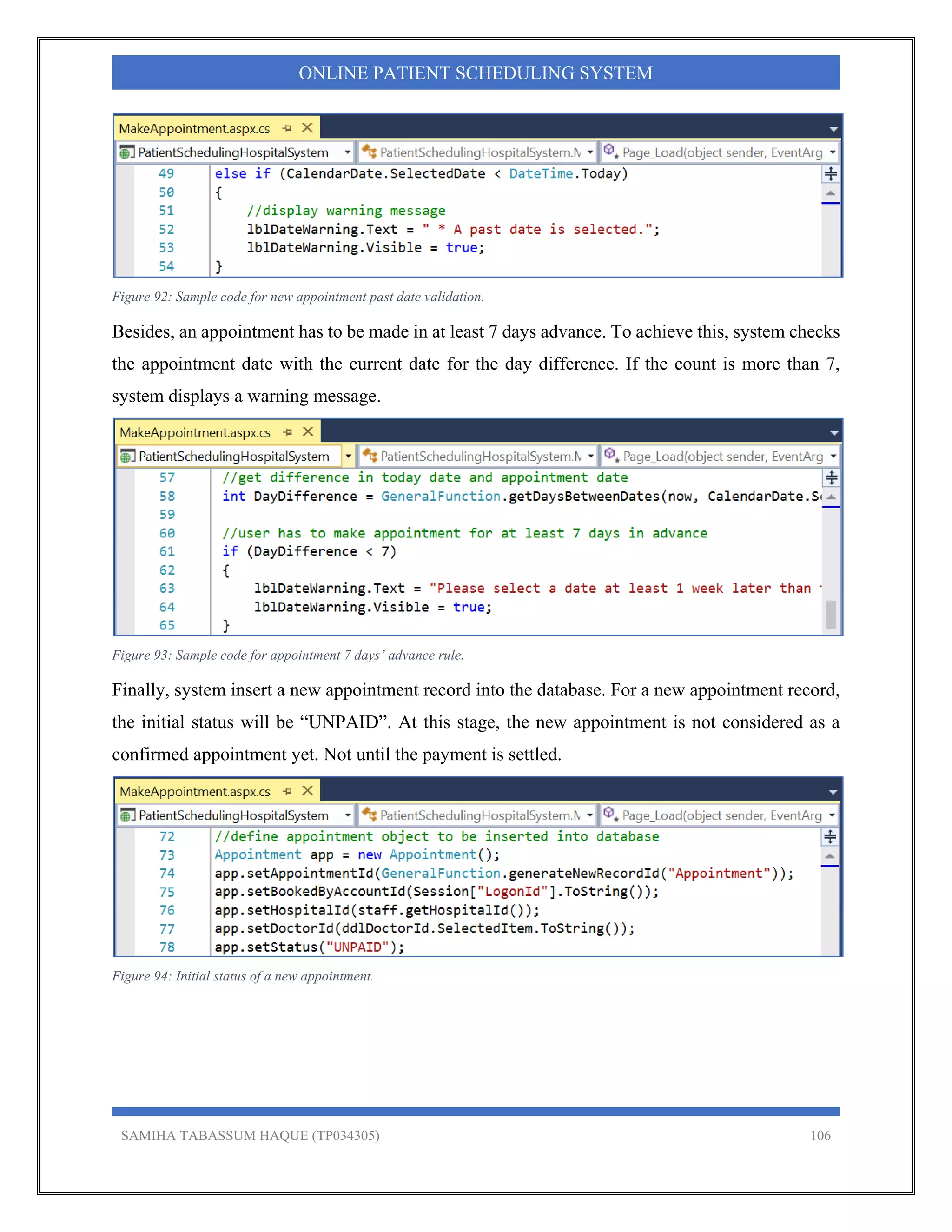Image resolution: width=952 pixels, height=1232 pixels.
Task: Close the second MakeAppointment.aspx.cs tab
Action: 308,431
